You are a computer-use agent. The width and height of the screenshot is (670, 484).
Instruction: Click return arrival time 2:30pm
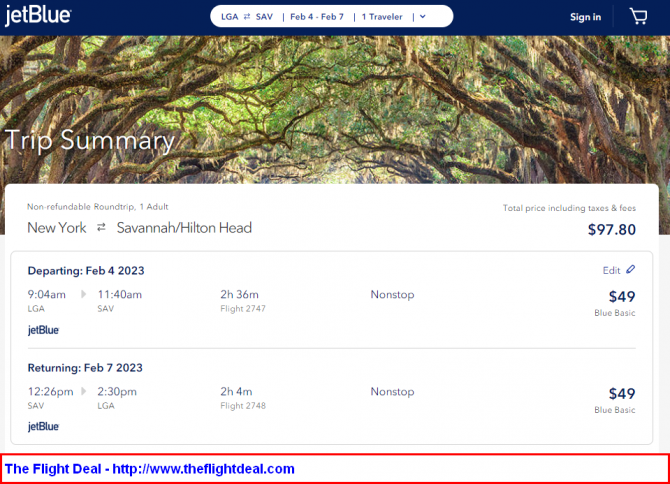coord(117,392)
